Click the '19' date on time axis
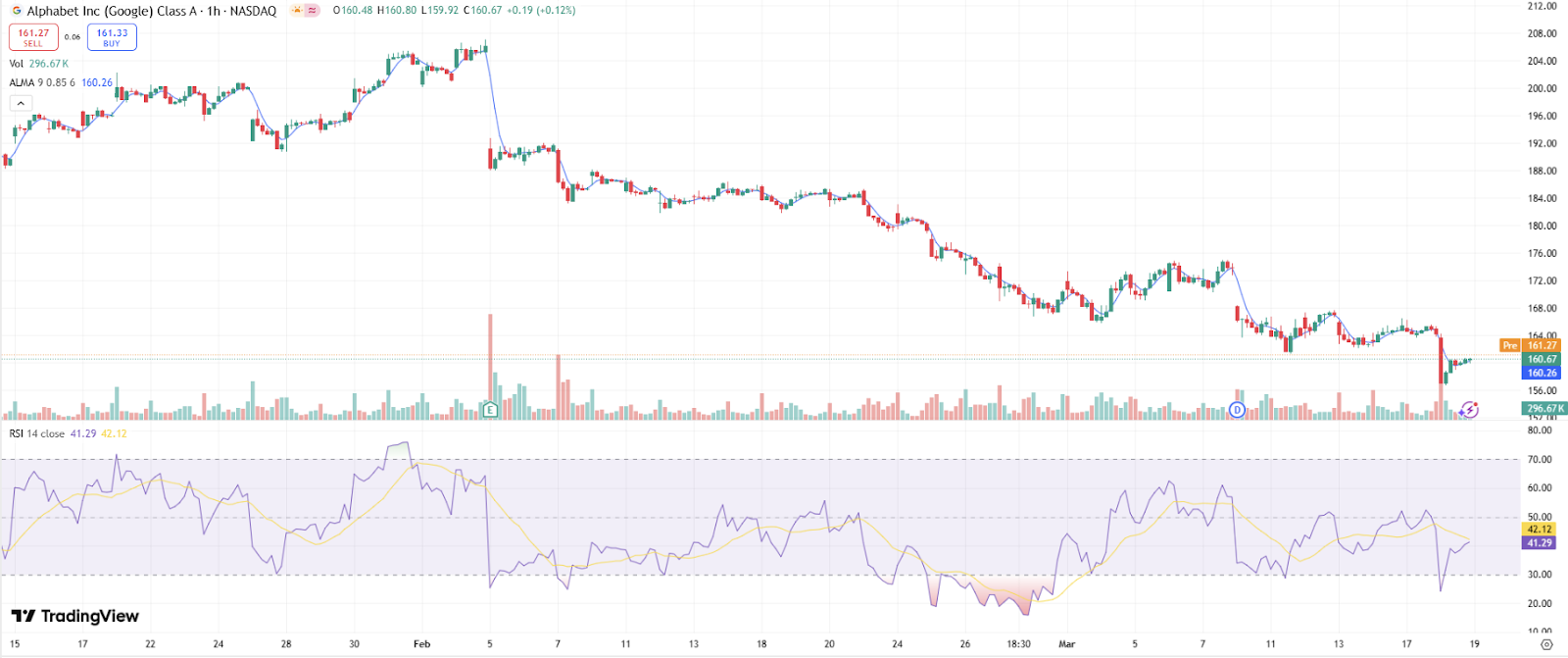Screen dimensions: 1568x658 1474,644
